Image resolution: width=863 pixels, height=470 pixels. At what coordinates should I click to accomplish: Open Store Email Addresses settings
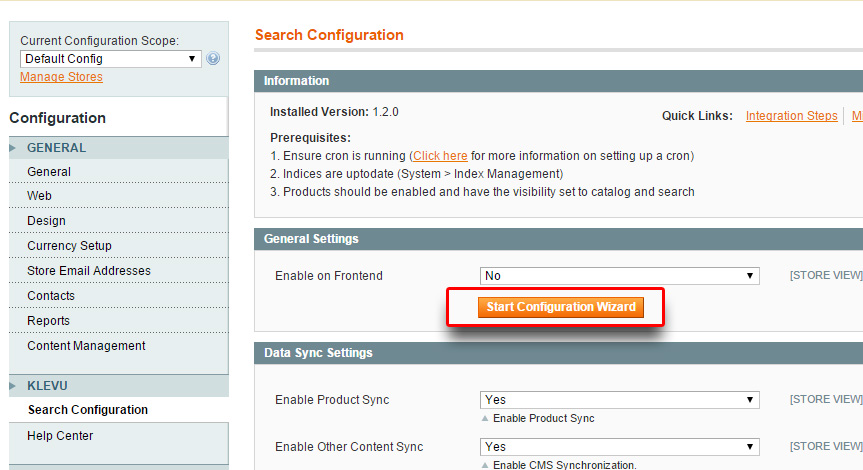[89, 271]
